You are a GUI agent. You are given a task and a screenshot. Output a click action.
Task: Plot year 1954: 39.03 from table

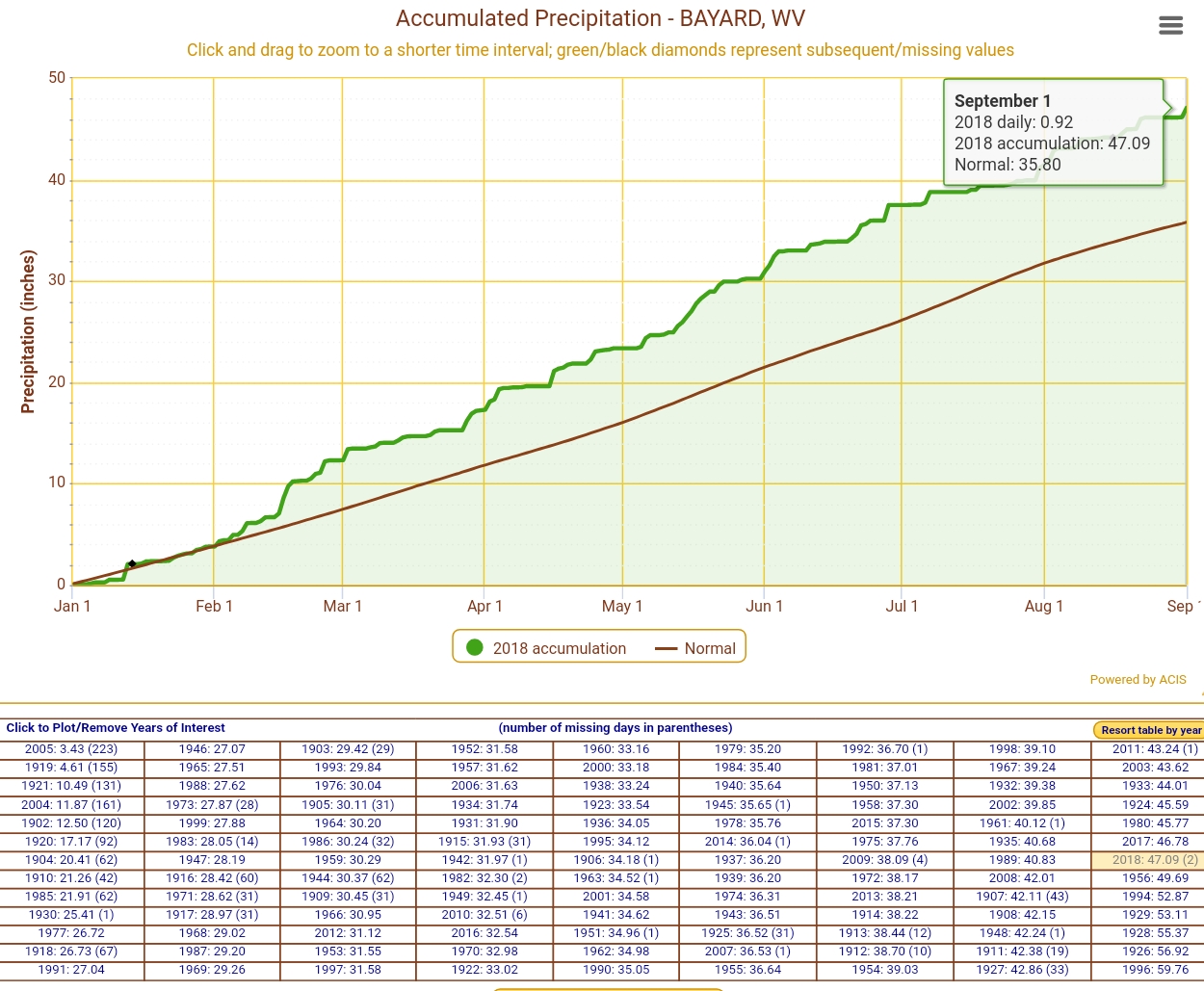pos(884,970)
